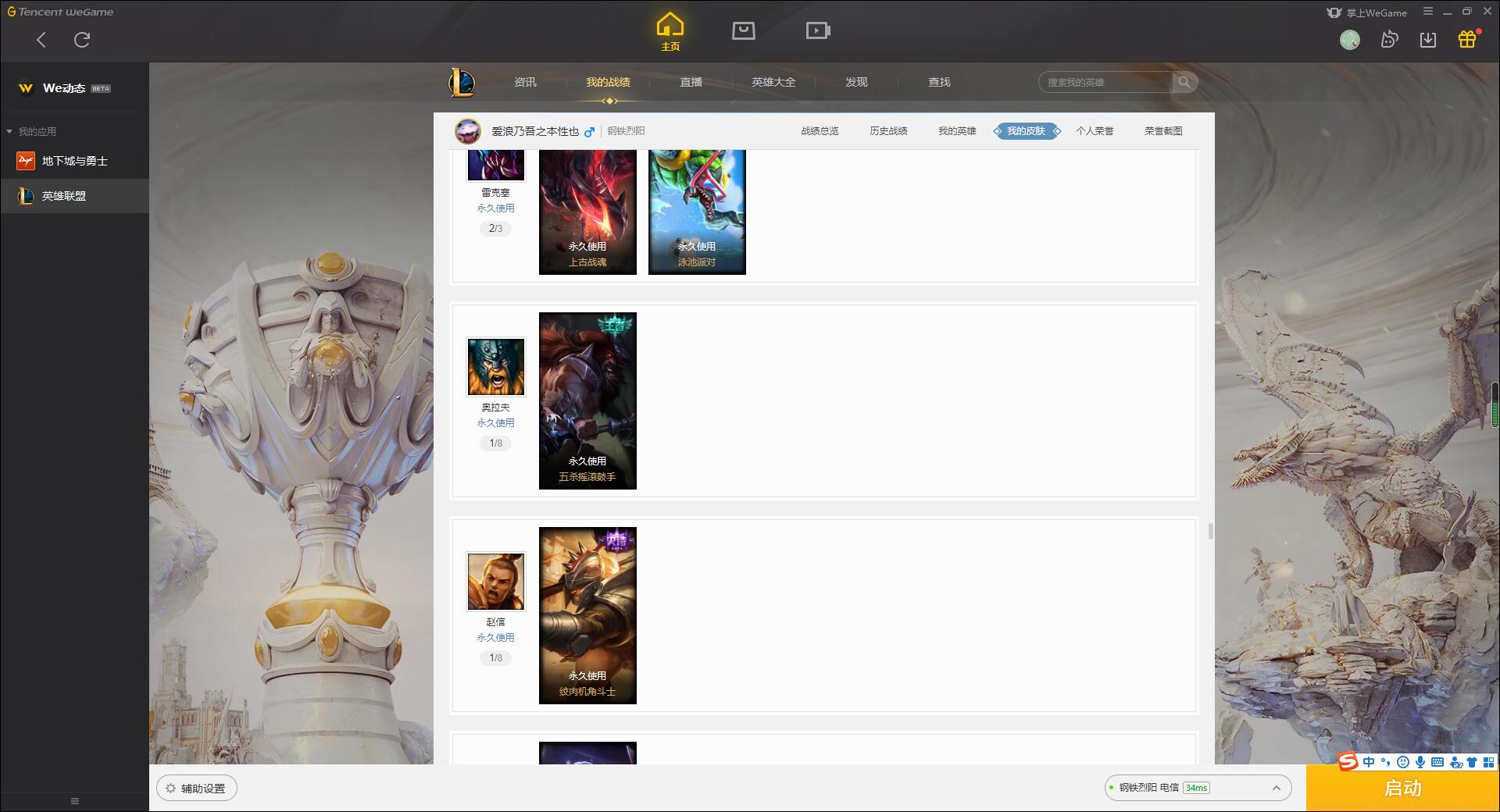This screenshot has height=812, width=1500.
Task: Click summoner name 爱浪乃吾之本性也
Action: pos(535,131)
